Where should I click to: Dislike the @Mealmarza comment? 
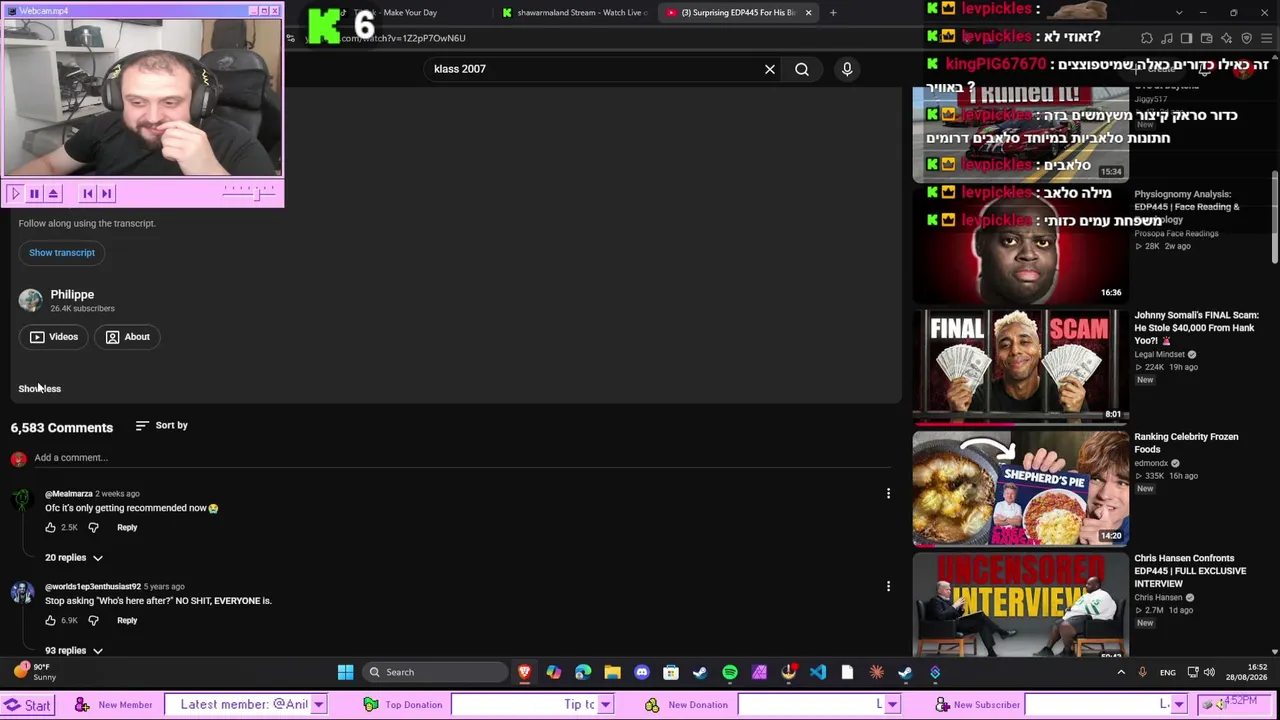[x=94, y=527]
